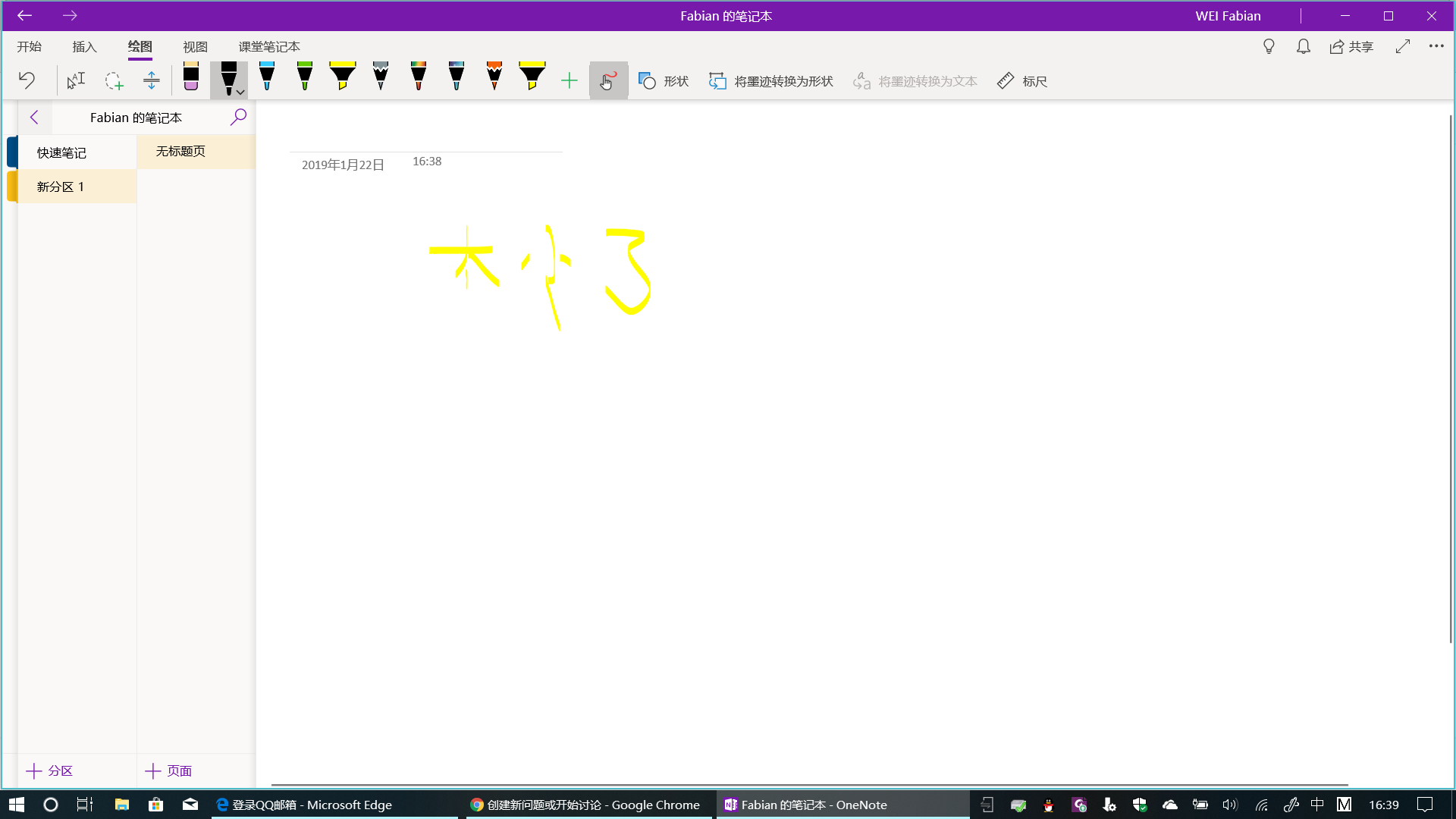Choose the Insert Space tool
The image size is (1456, 819).
pyautogui.click(x=152, y=80)
